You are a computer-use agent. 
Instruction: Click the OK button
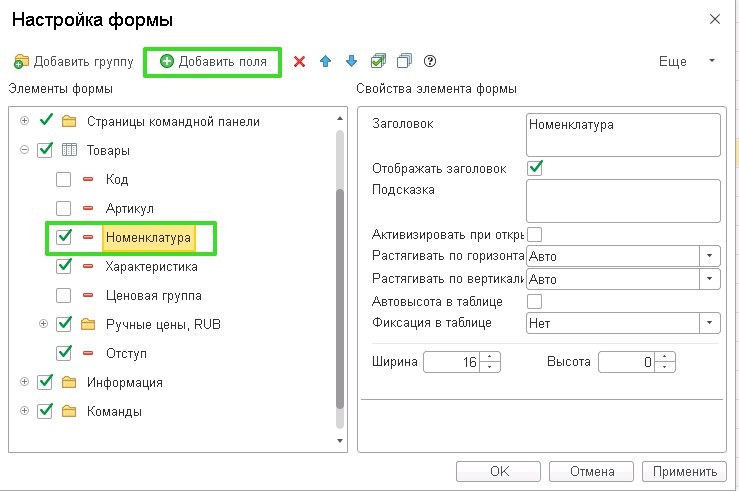[498, 471]
